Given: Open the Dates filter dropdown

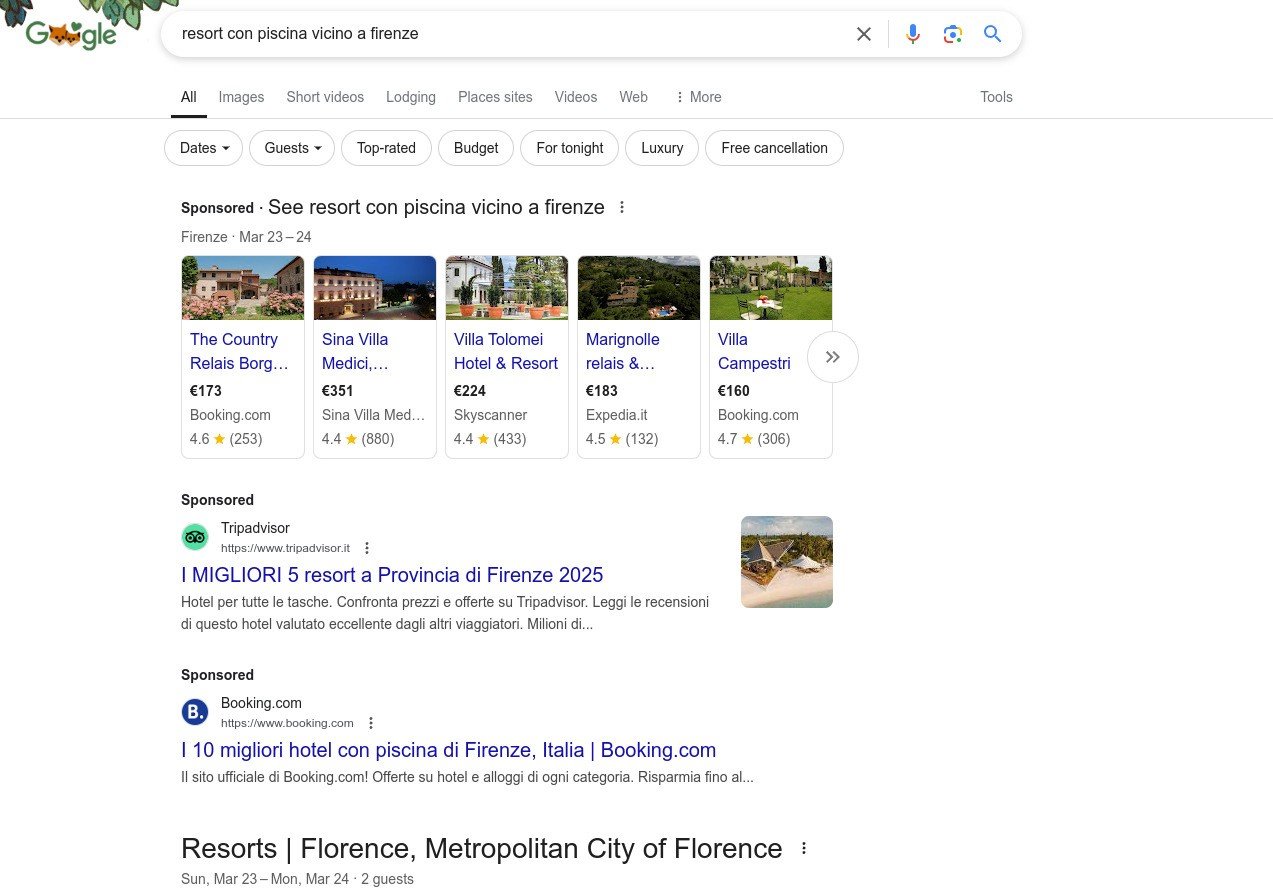Looking at the screenshot, I should coord(204,148).
